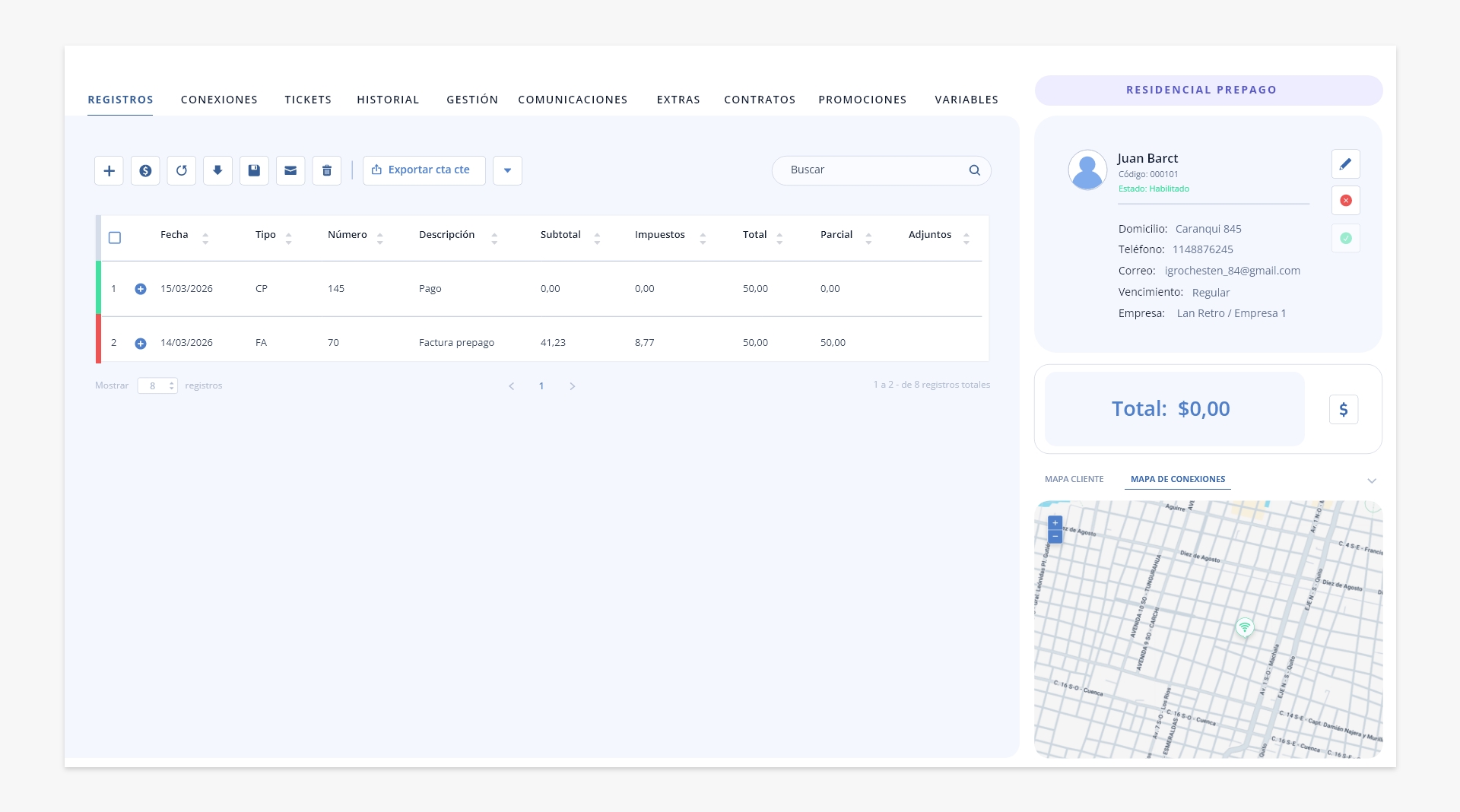
Task: Sort the table by Parcial
Action: [868, 239]
